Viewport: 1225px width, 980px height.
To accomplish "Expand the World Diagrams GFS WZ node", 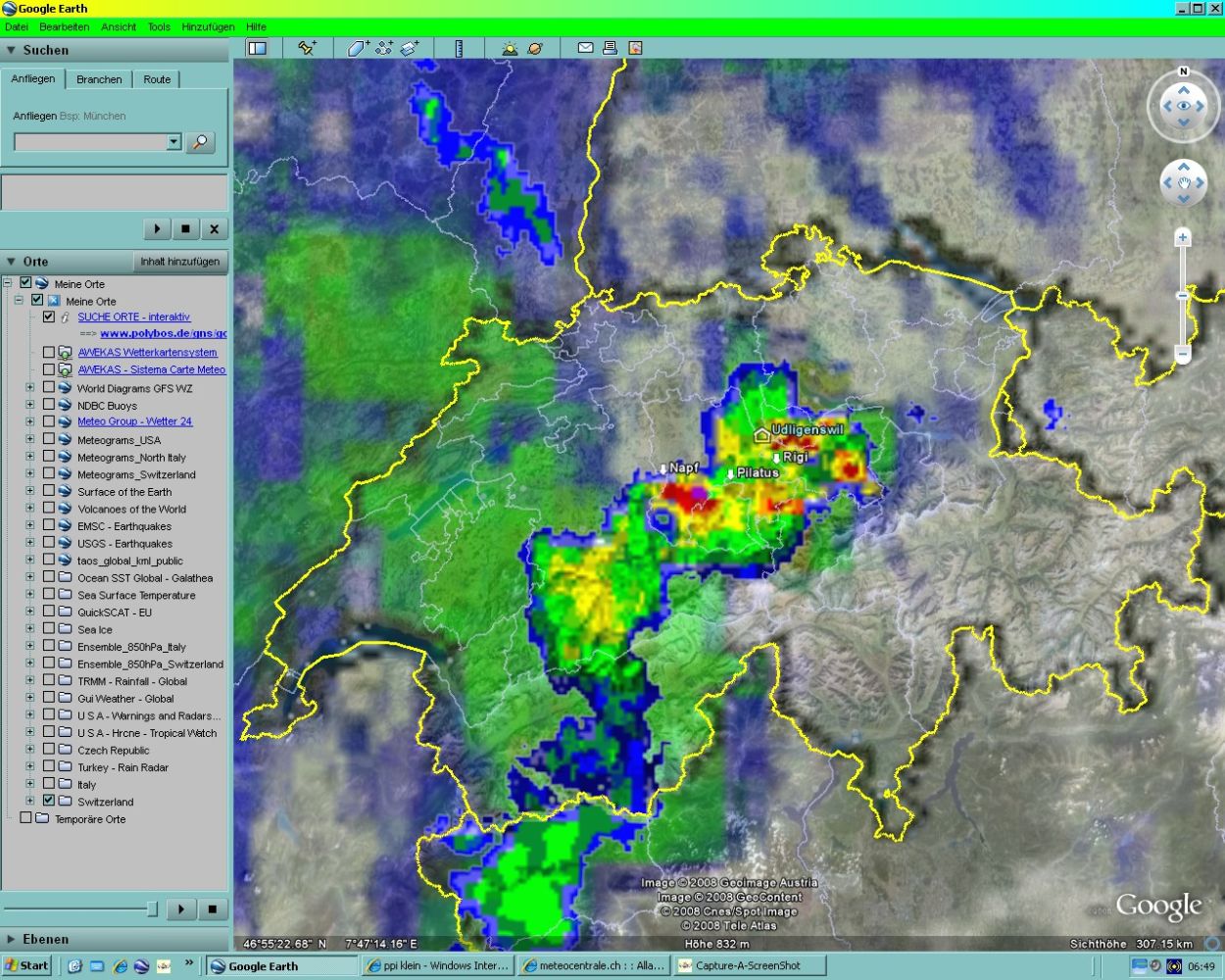I will pyautogui.click(x=29, y=388).
